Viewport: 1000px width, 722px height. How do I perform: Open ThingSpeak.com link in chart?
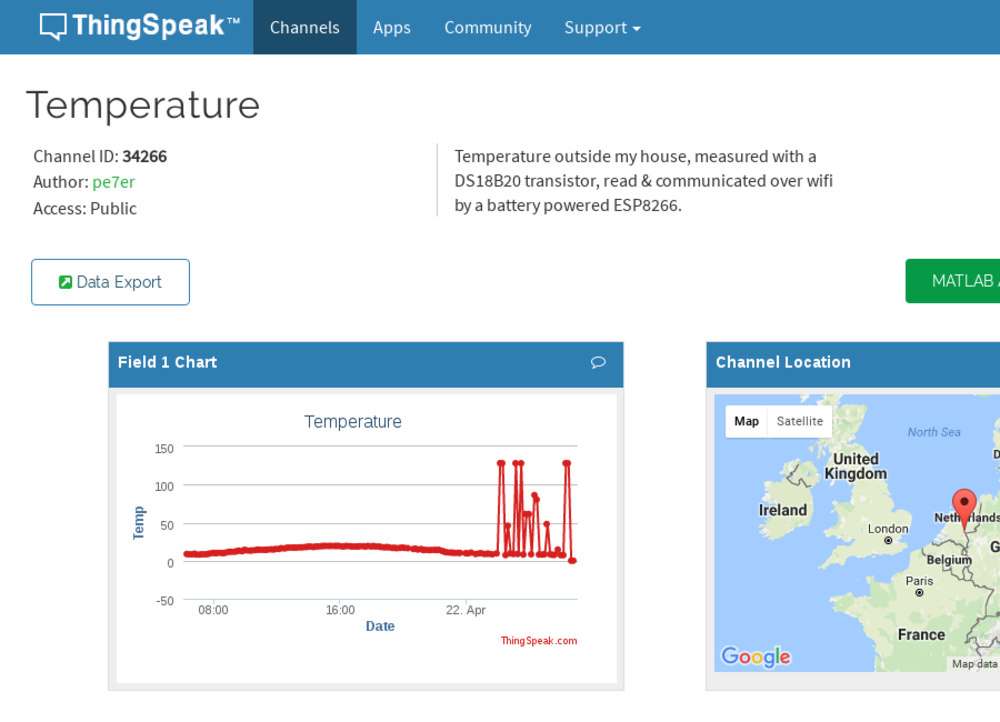click(538, 641)
